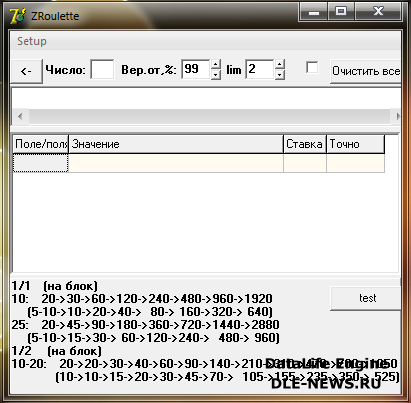Viewport: 411px width, 403px height.
Task: Select the Значение column header
Action: pos(176,144)
